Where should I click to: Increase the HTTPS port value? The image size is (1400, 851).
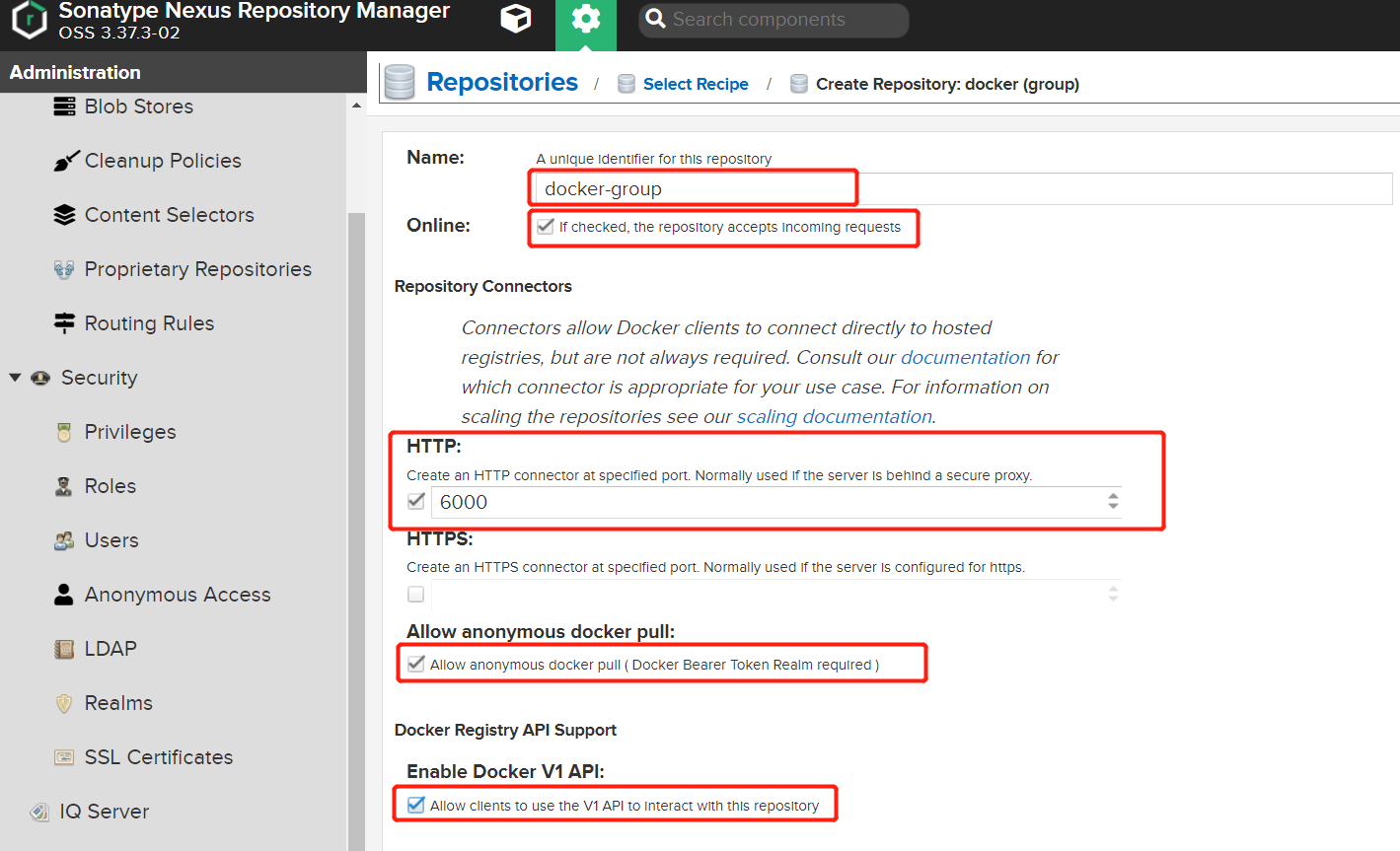pos(1113,589)
